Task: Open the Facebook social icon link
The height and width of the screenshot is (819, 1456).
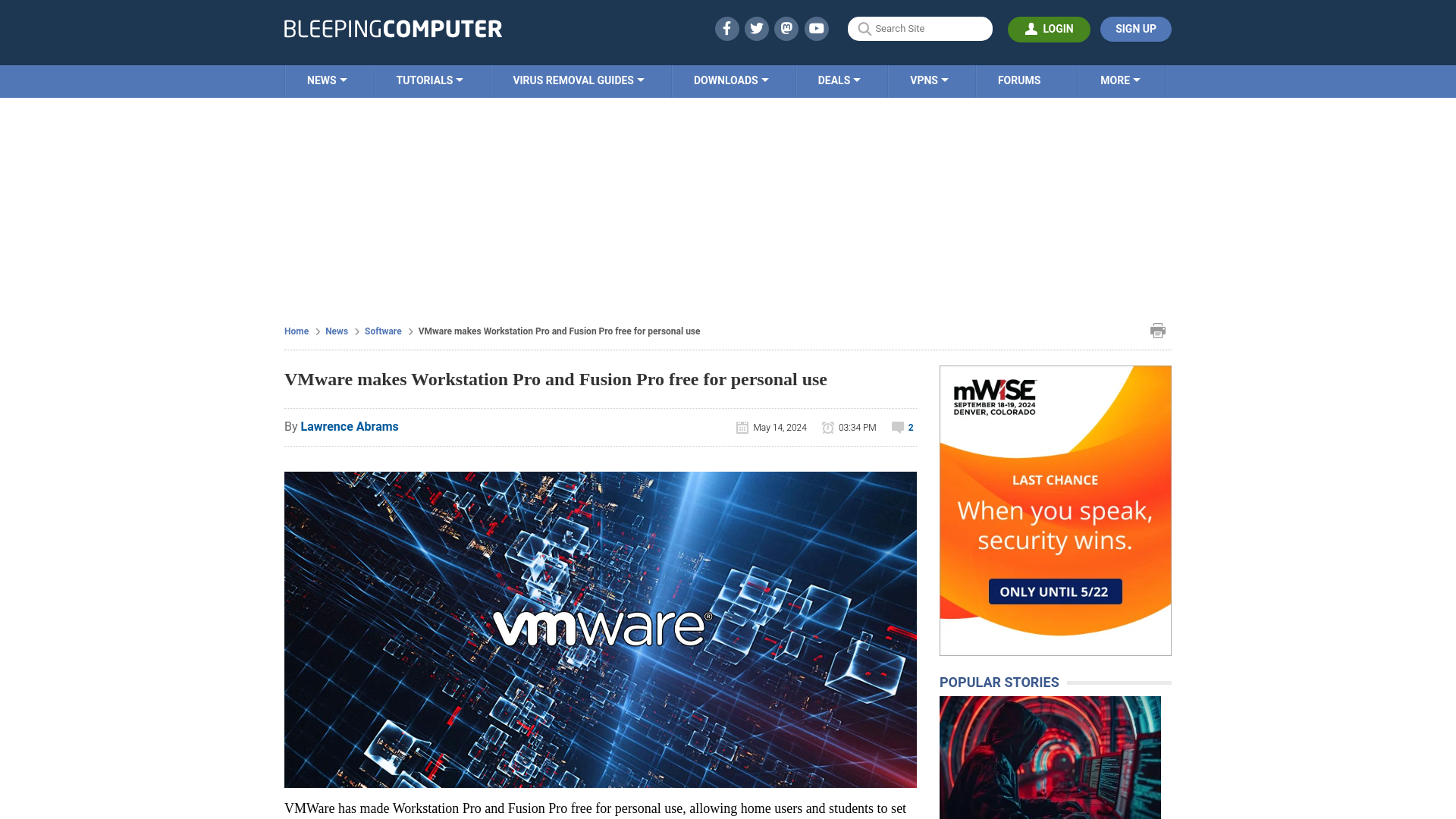Action: tap(727, 28)
